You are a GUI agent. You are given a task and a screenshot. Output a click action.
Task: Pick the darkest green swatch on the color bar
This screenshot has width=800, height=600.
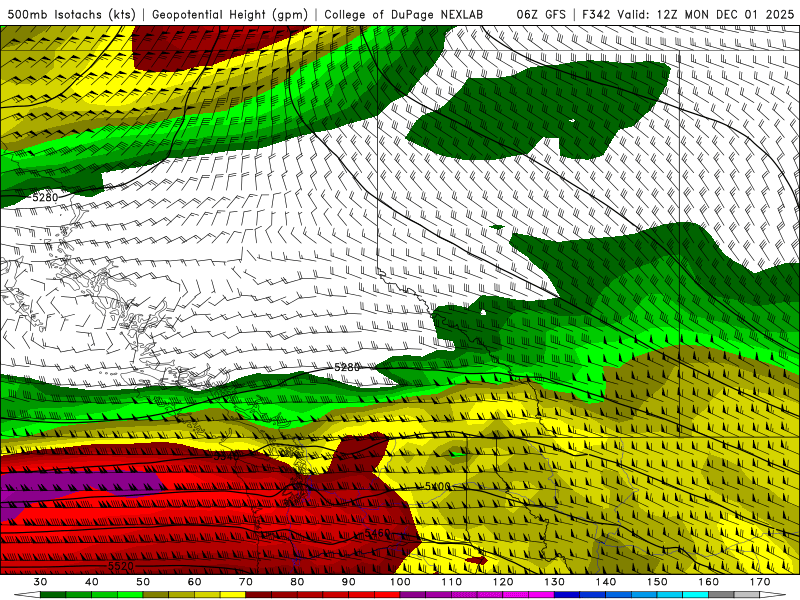53,595
